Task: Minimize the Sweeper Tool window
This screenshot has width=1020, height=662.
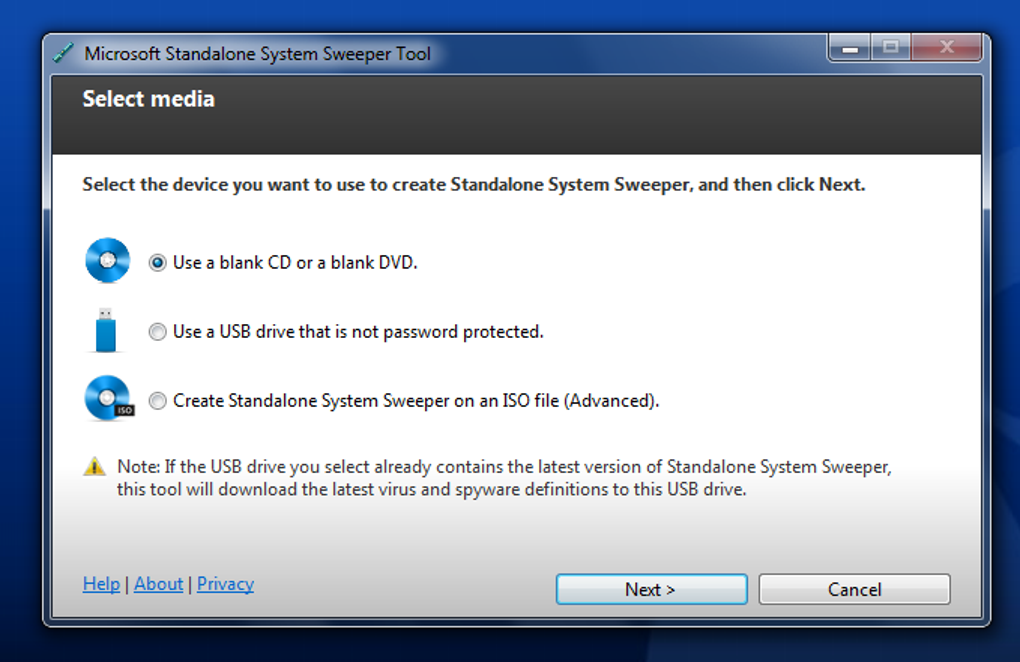Action: pos(850,47)
